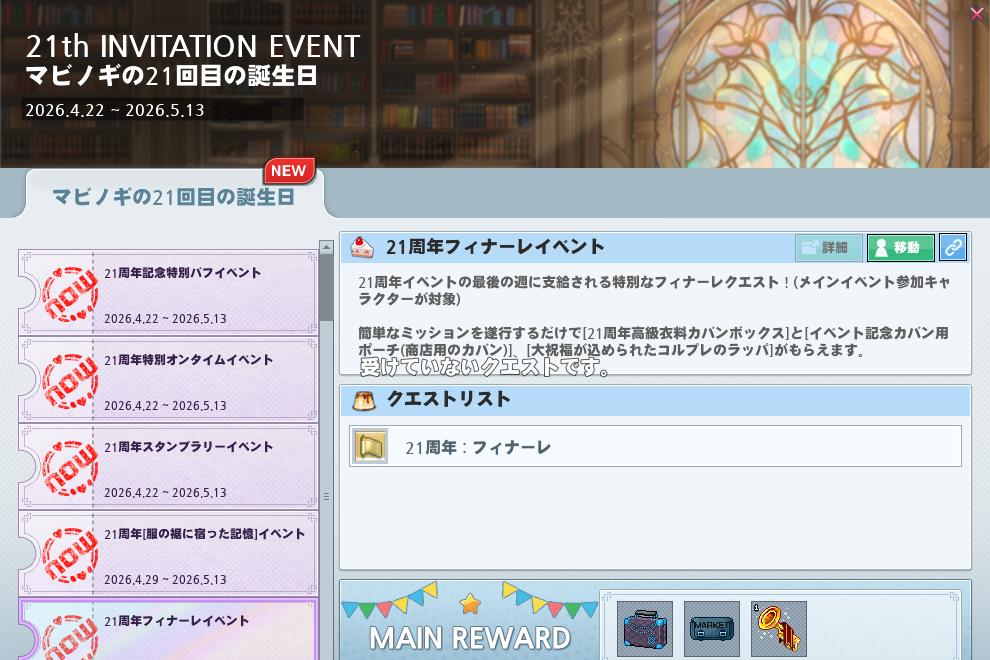Click the panel splitter grip handle
Screen dimensions: 990x660
click(326, 496)
